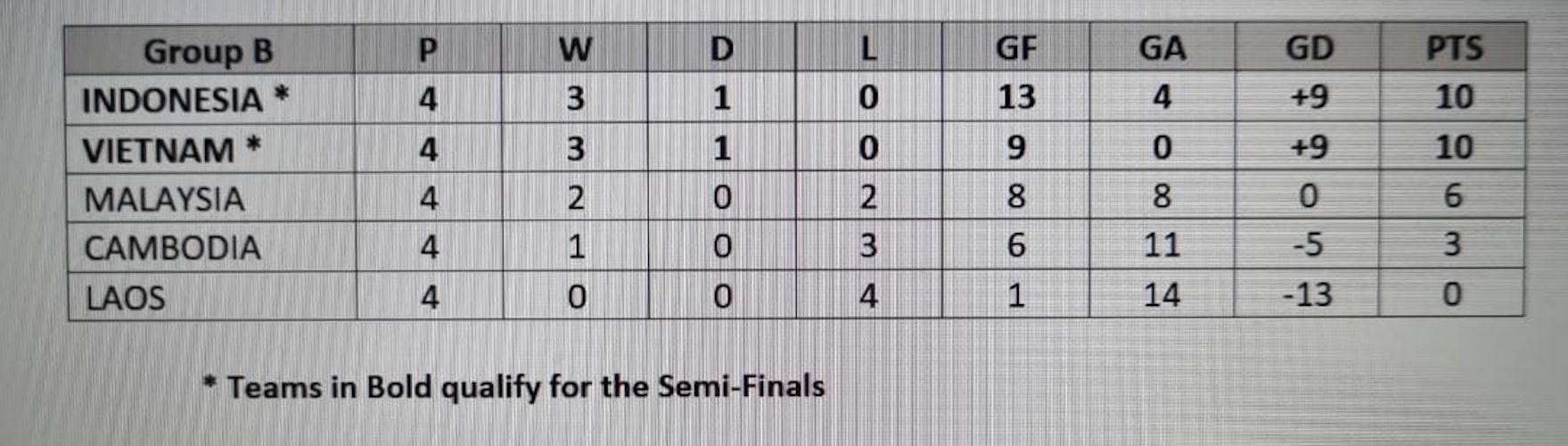The width and height of the screenshot is (1568, 446).
Task: Select Malaysia's points value 6
Action: coord(1452,196)
